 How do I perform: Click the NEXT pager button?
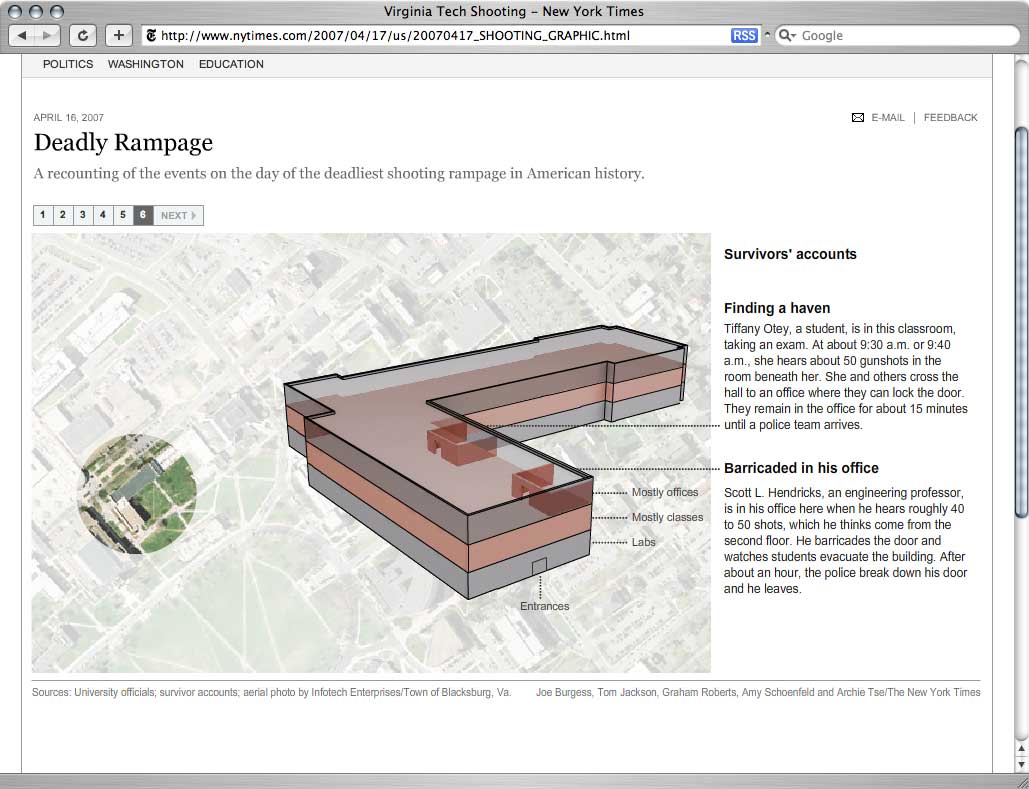pos(178,215)
